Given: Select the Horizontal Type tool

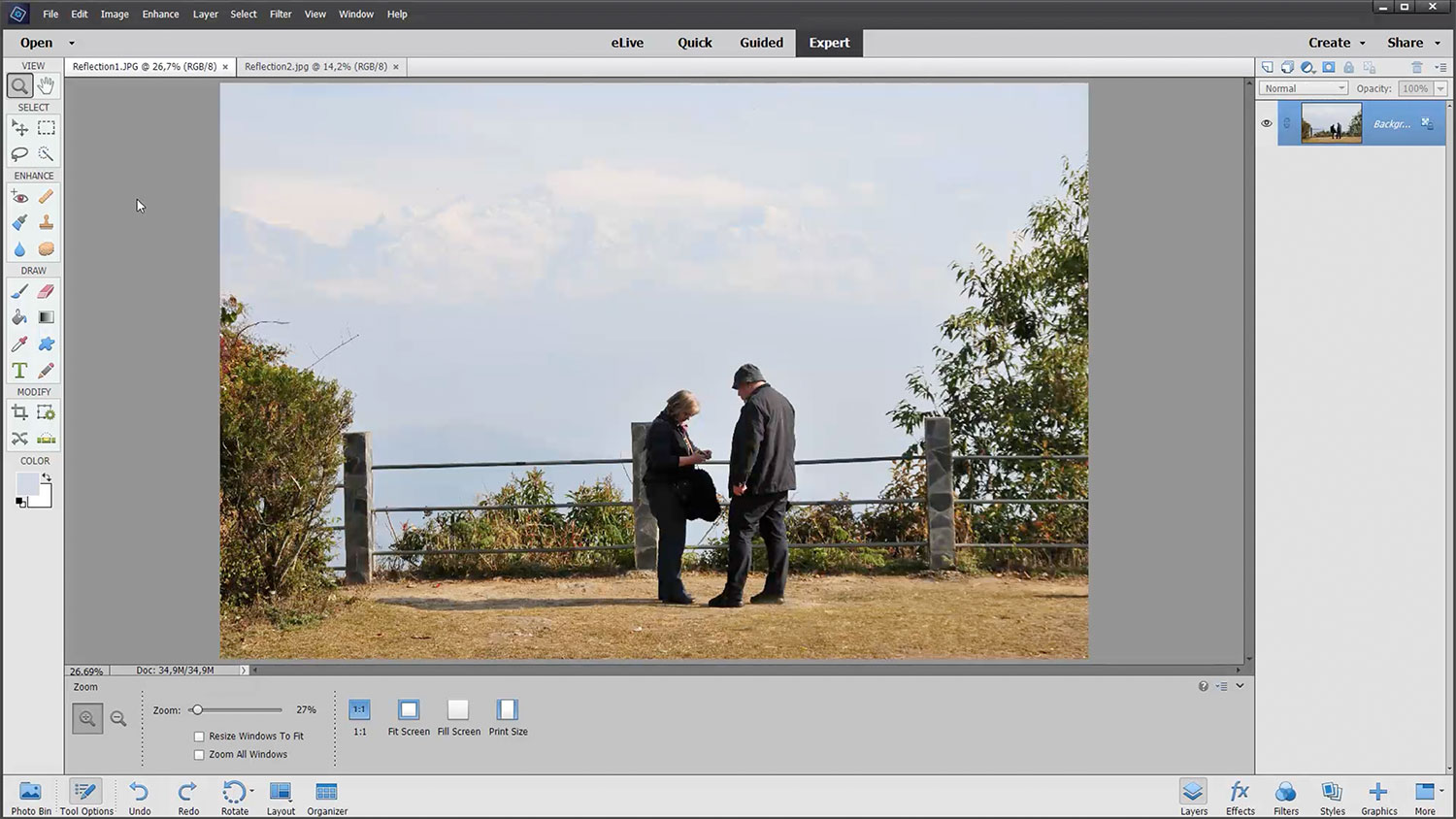Looking at the screenshot, I should coord(19,371).
